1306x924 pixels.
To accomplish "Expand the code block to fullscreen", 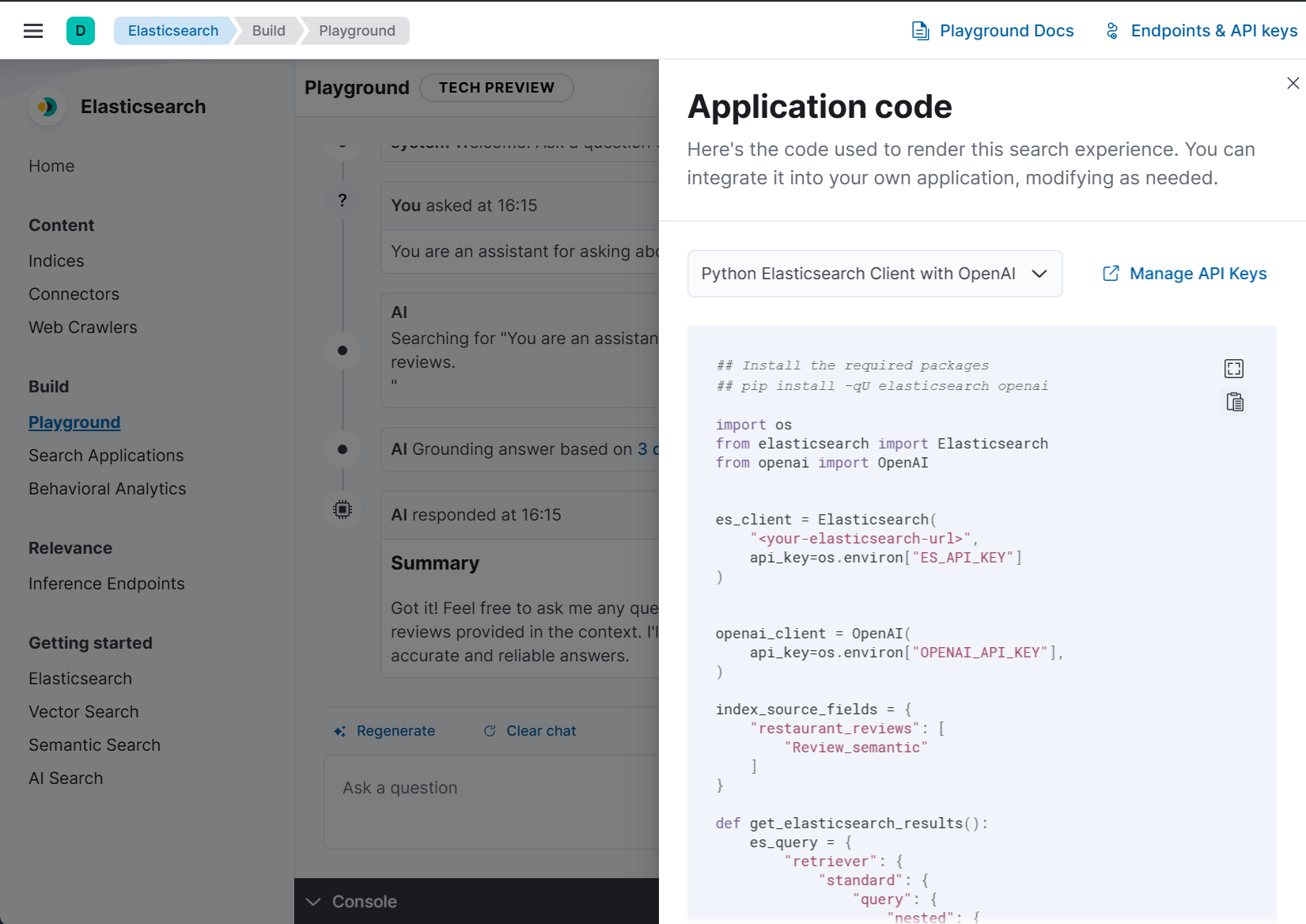I will [1234, 369].
